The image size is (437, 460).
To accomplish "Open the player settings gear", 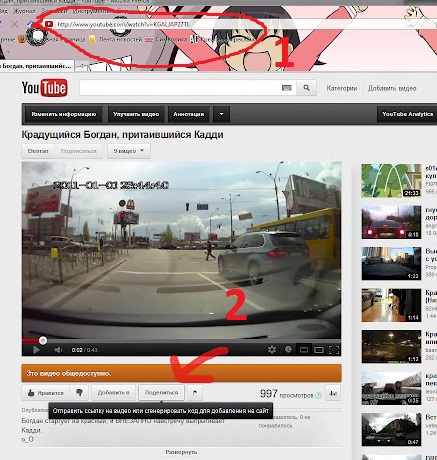I will [272, 350].
